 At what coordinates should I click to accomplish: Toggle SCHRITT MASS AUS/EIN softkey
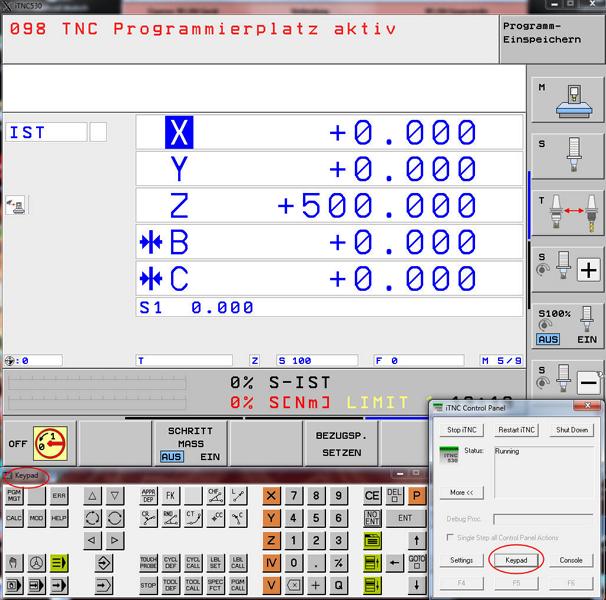(x=191, y=443)
